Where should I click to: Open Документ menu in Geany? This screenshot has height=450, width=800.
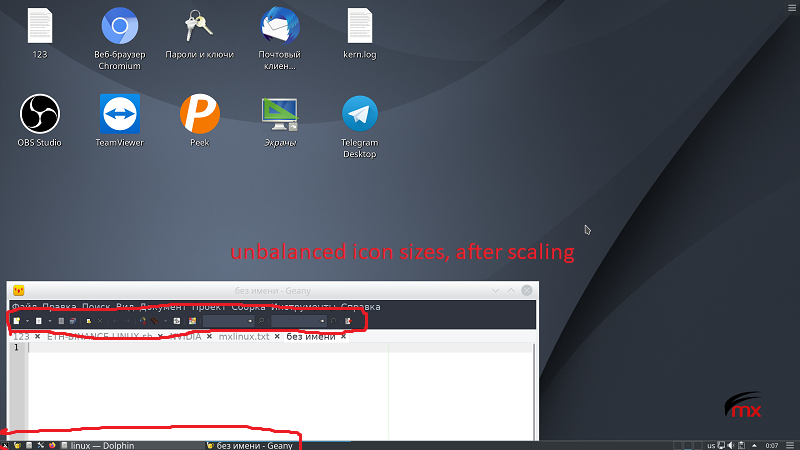(x=163, y=307)
